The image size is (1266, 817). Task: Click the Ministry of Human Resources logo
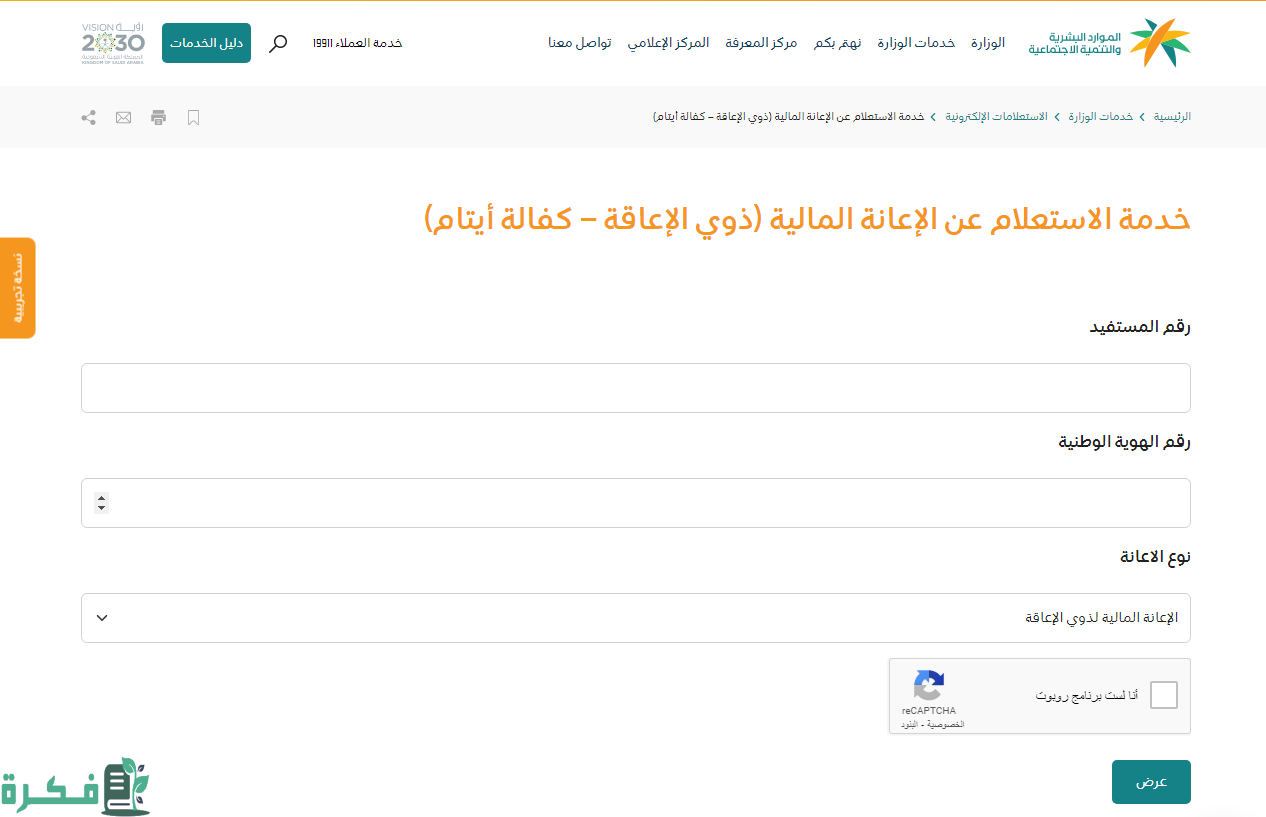tap(1109, 43)
